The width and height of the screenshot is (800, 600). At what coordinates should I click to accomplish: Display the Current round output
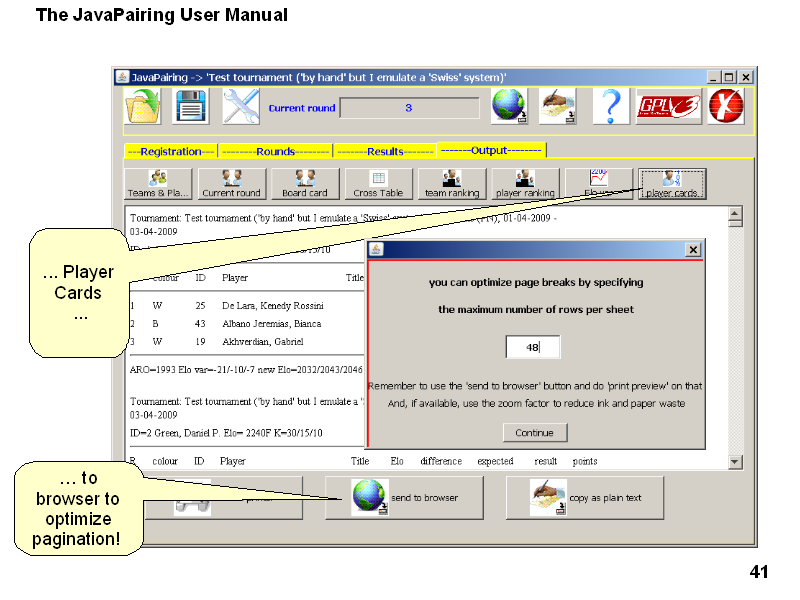point(231,184)
